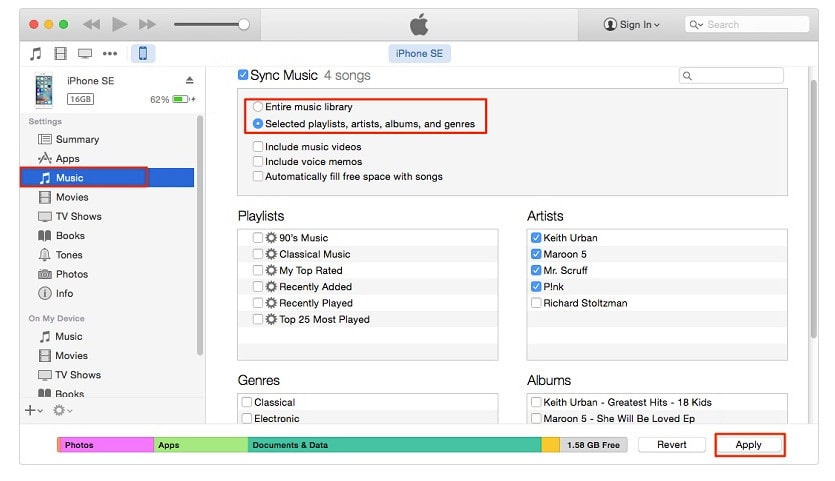The width and height of the screenshot is (835, 481).
Task: Open Movies in Settings sidebar
Action: pyautogui.click(x=72, y=197)
